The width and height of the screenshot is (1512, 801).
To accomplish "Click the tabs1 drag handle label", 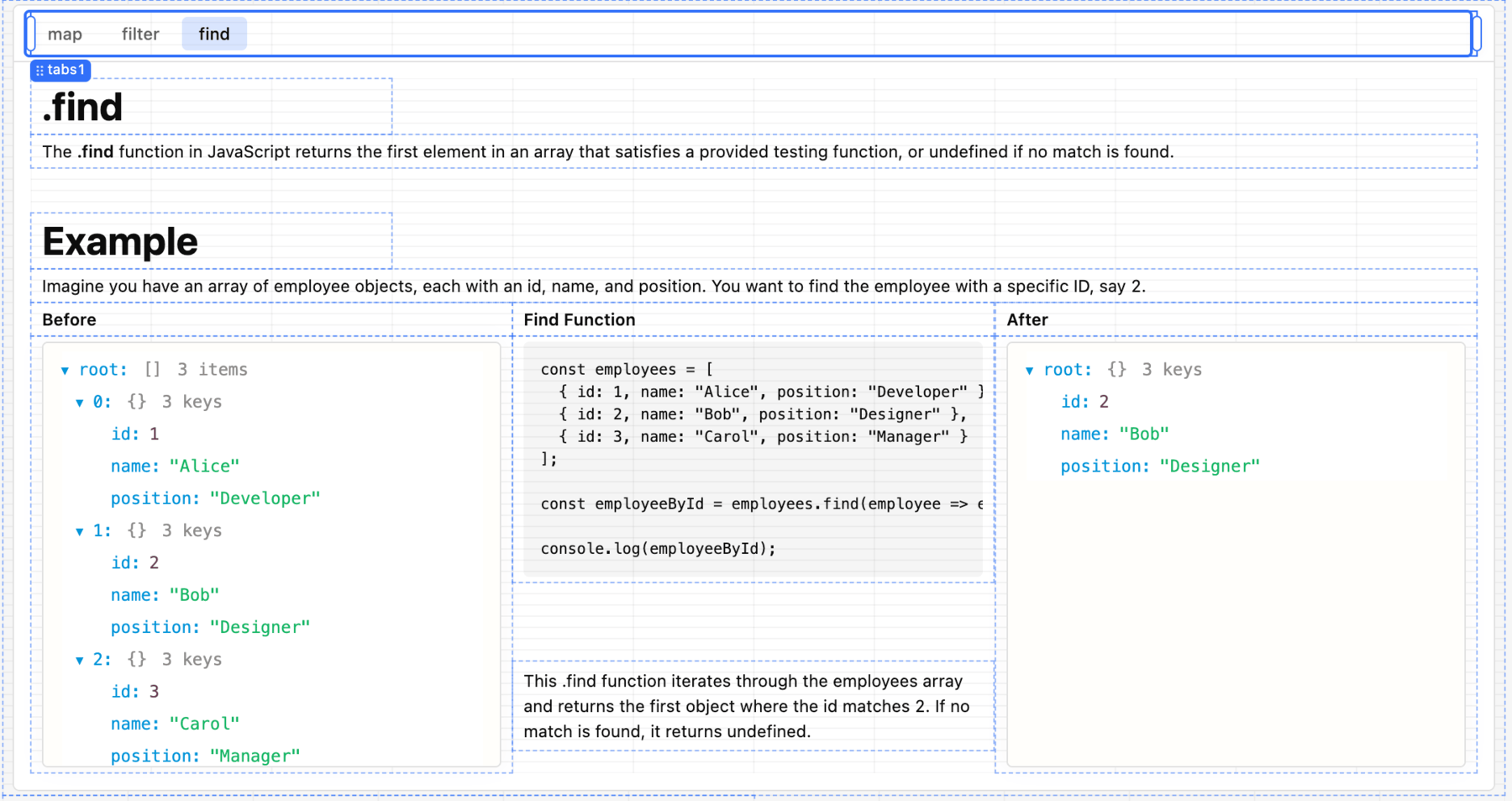I will click(60, 70).
